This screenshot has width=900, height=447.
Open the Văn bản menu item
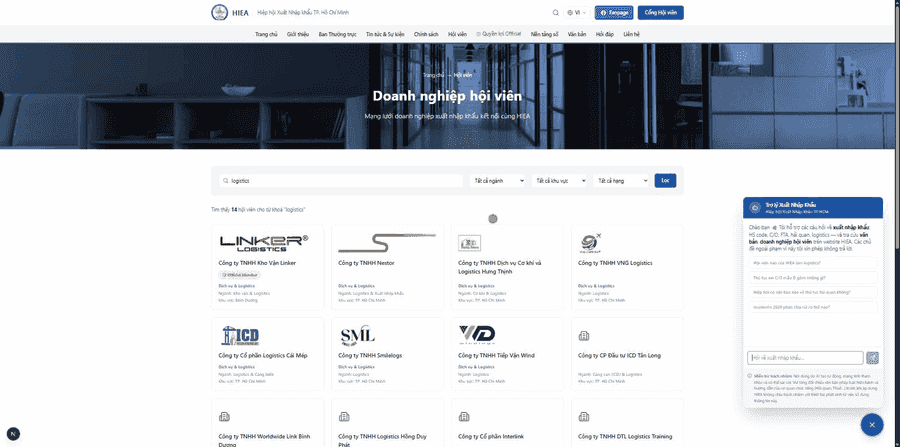click(x=577, y=34)
